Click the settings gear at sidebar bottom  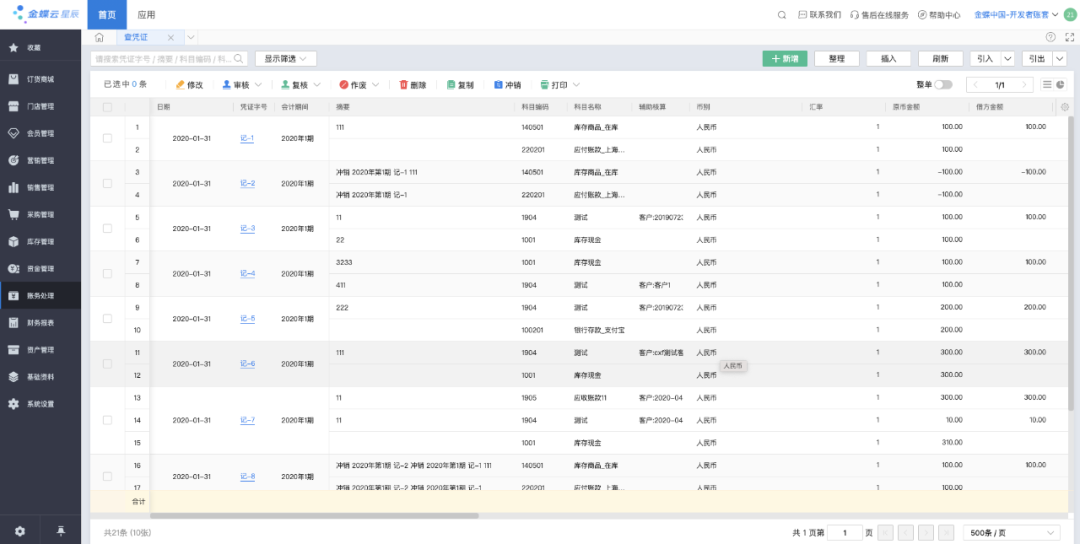[x=20, y=531]
